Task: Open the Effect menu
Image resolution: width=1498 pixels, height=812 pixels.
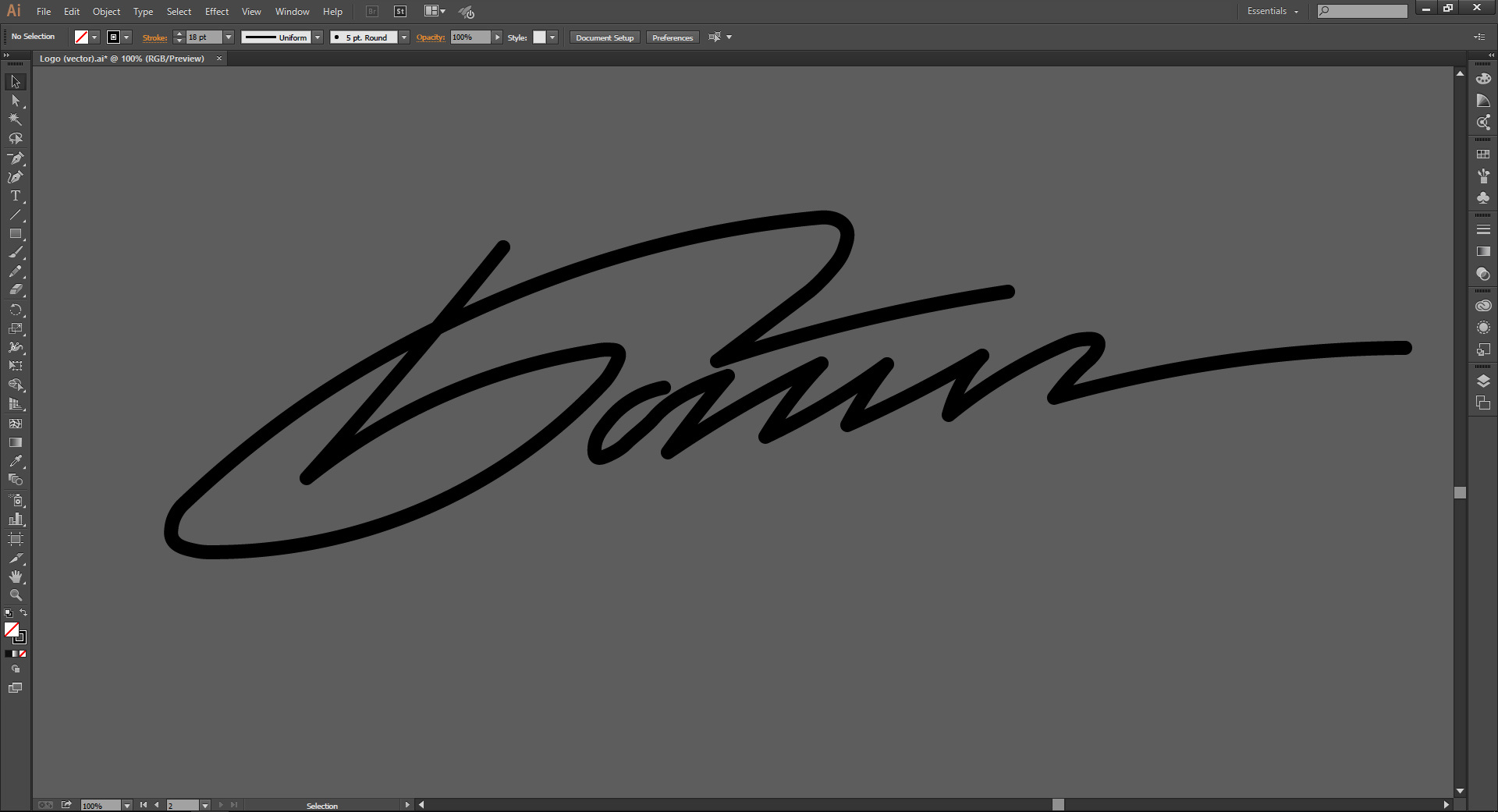Action: 217,12
